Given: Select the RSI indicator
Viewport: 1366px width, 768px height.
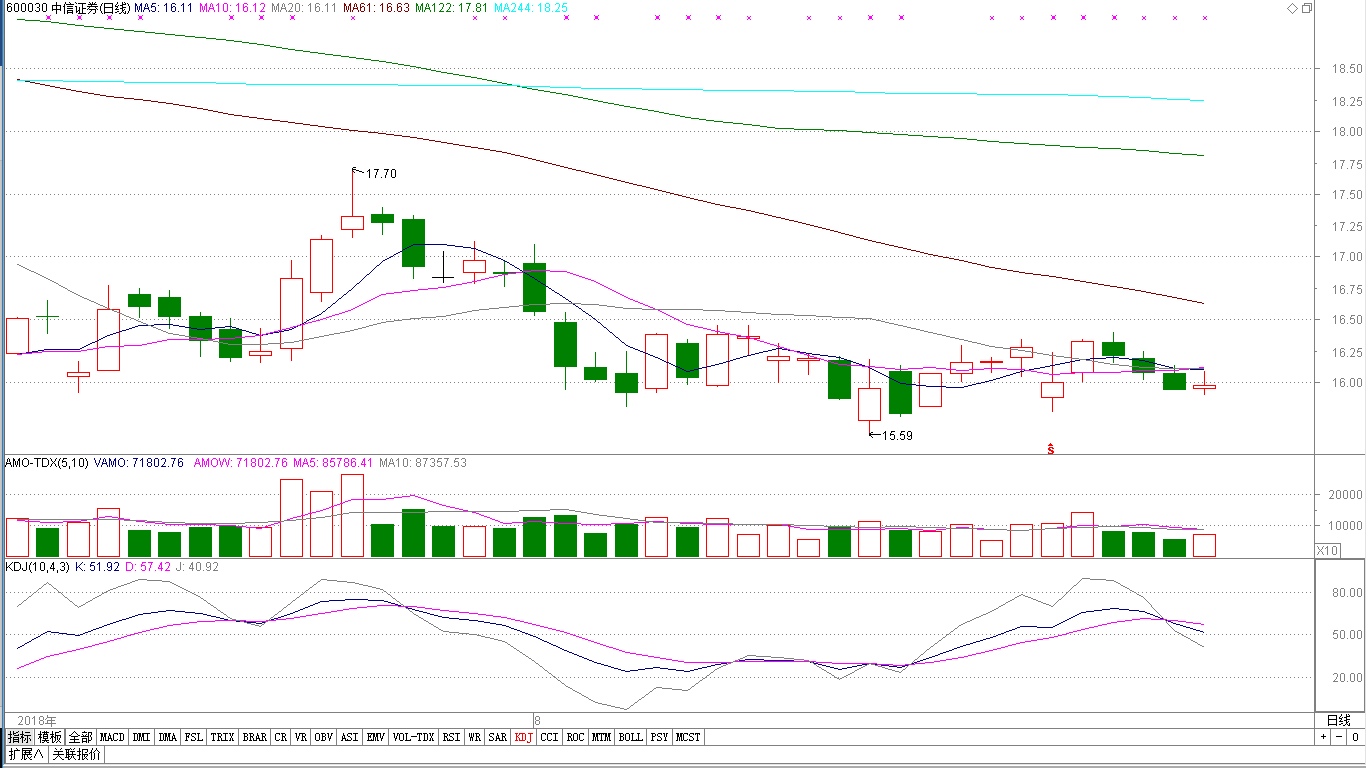Looking at the screenshot, I should click(451, 737).
